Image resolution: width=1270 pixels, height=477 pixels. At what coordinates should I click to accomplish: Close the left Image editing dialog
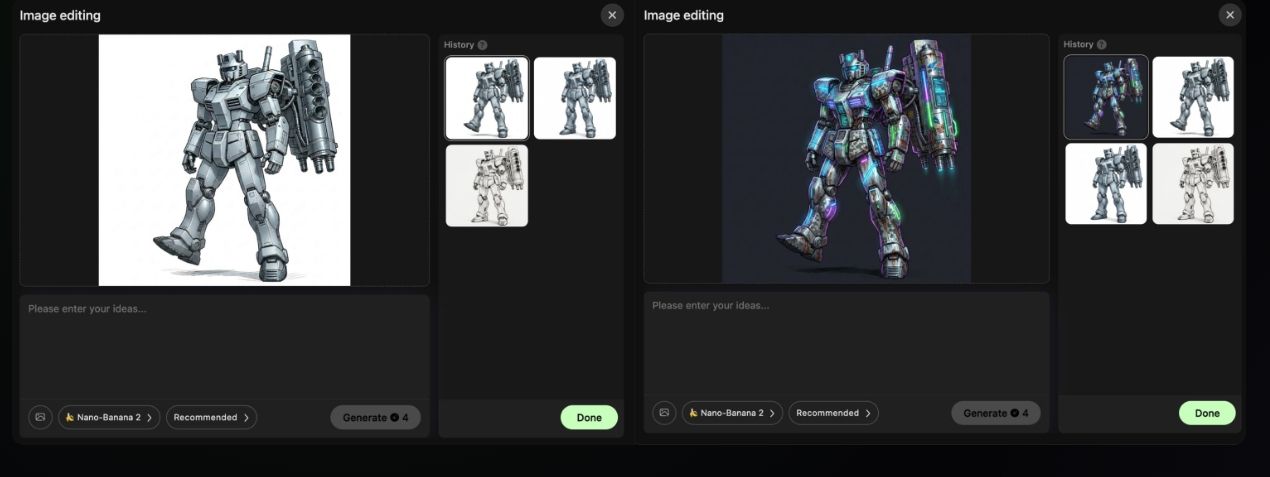612,15
